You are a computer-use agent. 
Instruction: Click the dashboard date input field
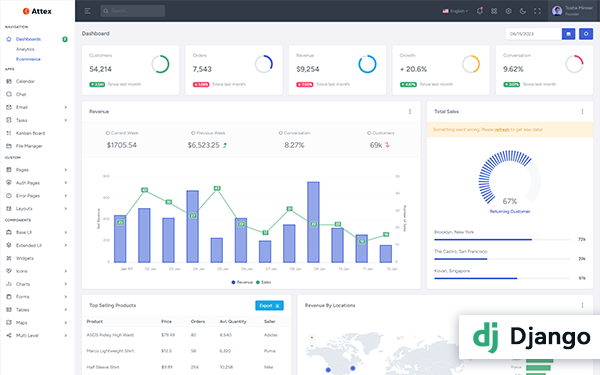(533, 34)
